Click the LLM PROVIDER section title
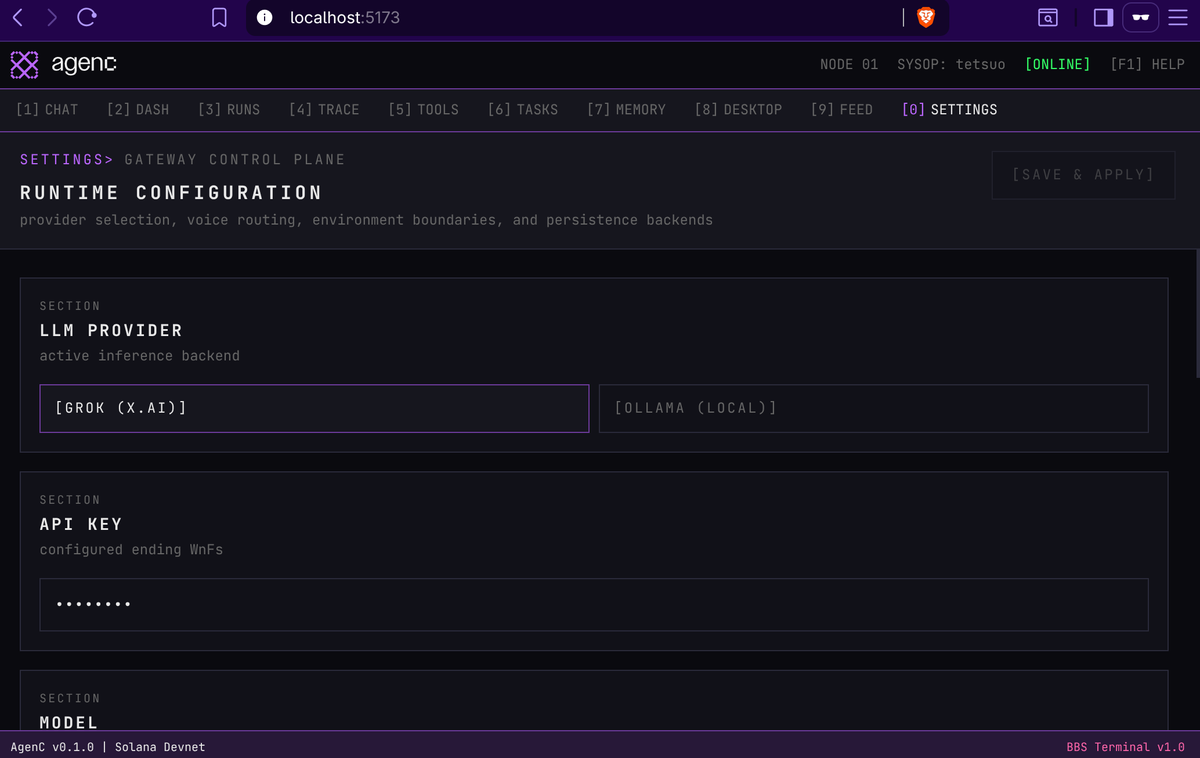Viewport: 1200px width, 758px height. tap(111, 330)
